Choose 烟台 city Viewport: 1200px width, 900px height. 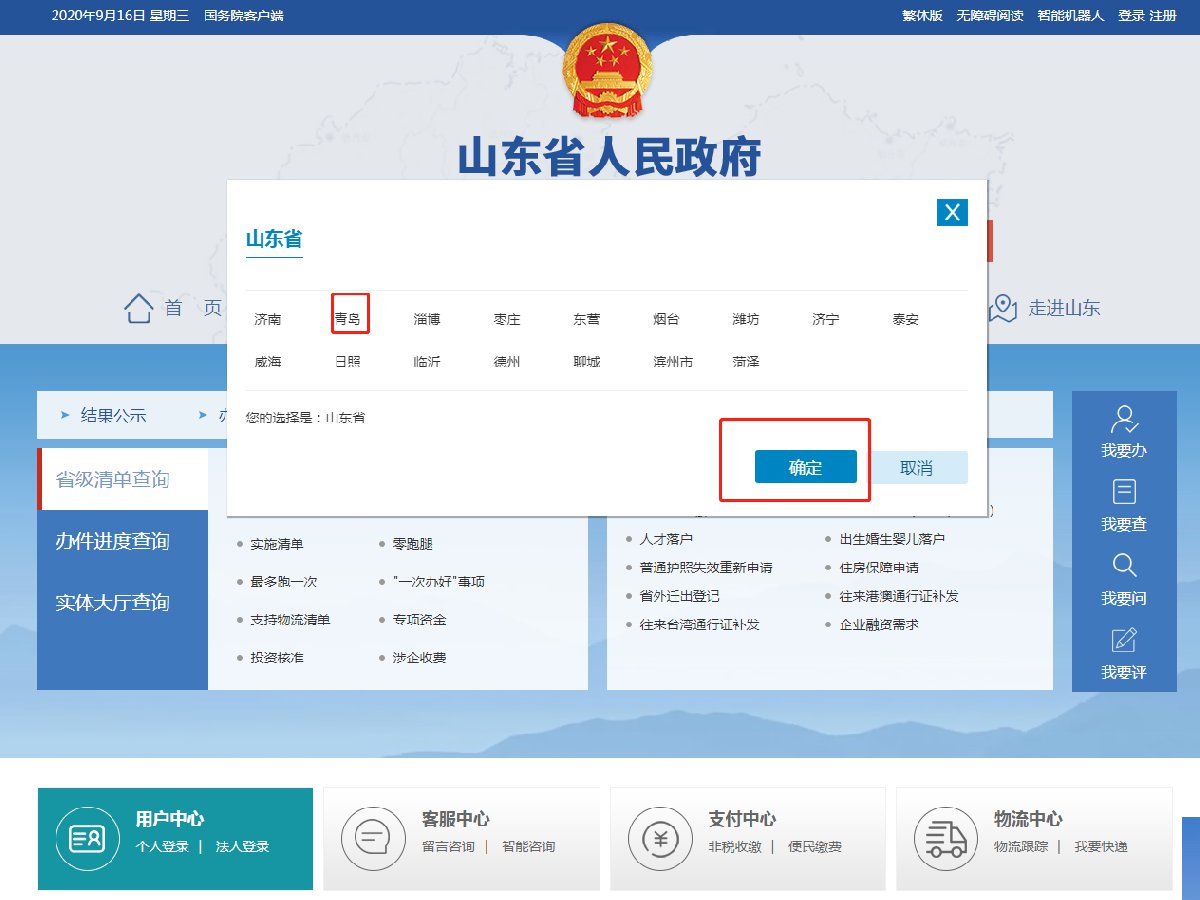pos(666,319)
